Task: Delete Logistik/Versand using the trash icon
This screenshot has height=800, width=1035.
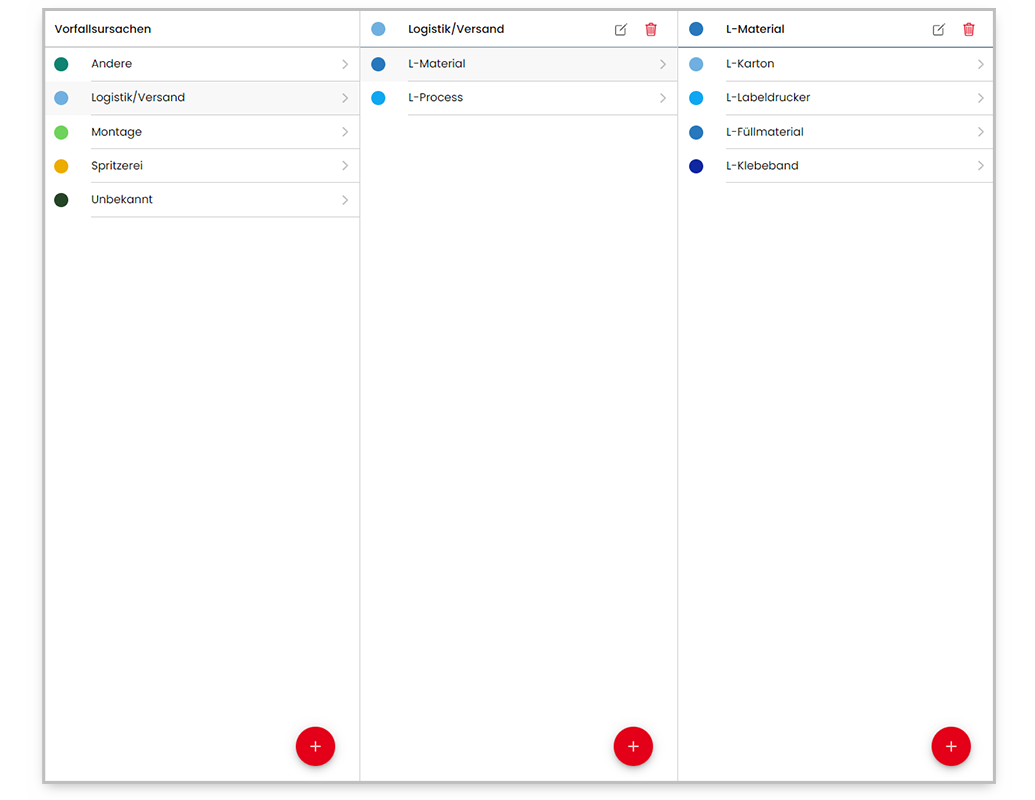Action: tap(651, 30)
